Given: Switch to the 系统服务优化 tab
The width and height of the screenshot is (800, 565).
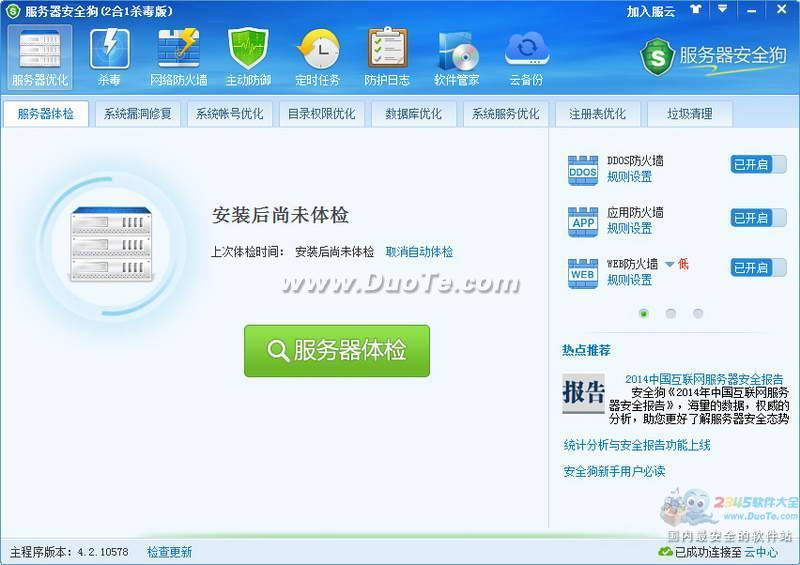Looking at the screenshot, I should click(x=505, y=114).
